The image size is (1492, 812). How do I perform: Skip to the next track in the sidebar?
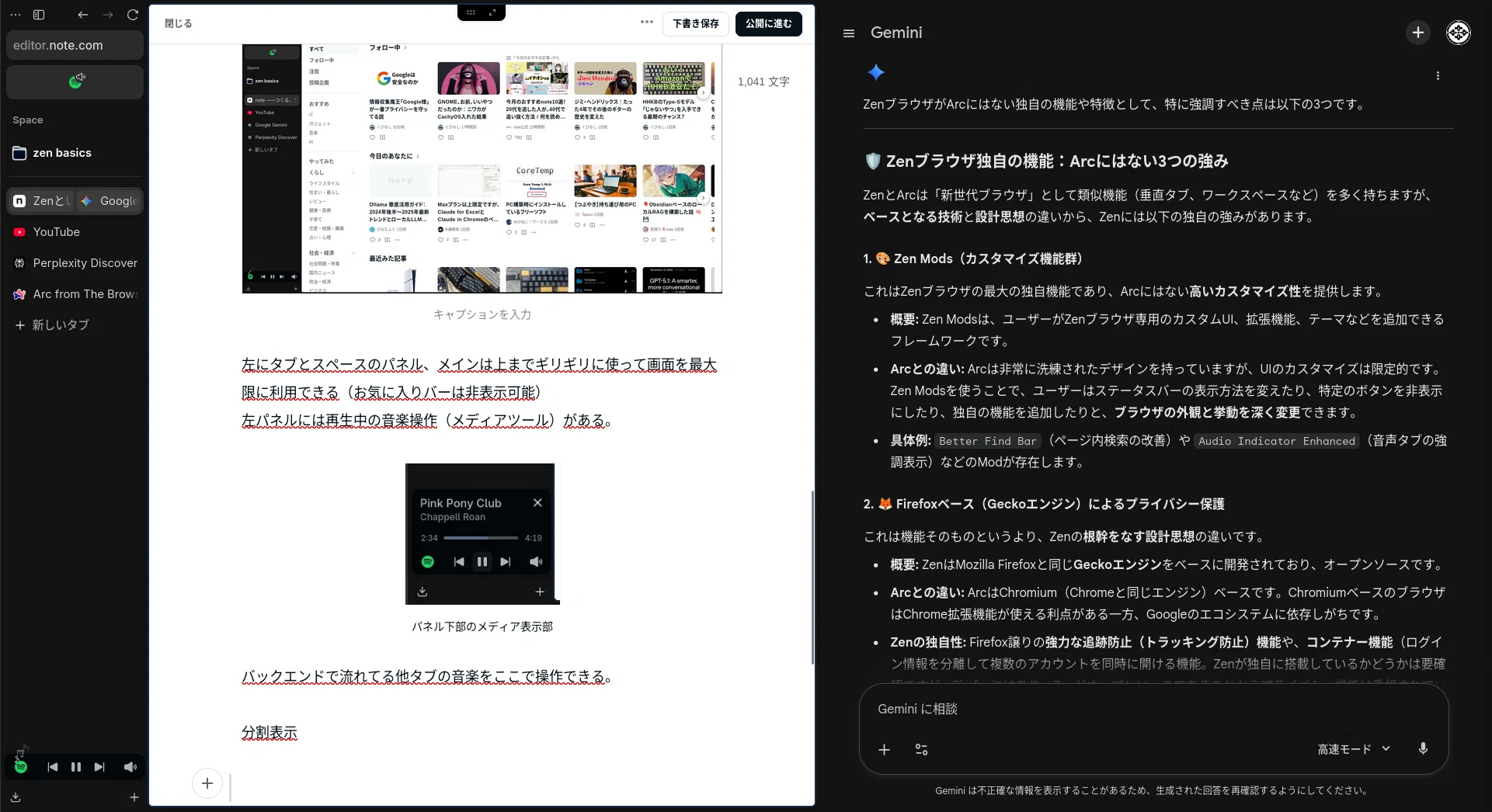pyautogui.click(x=99, y=767)
